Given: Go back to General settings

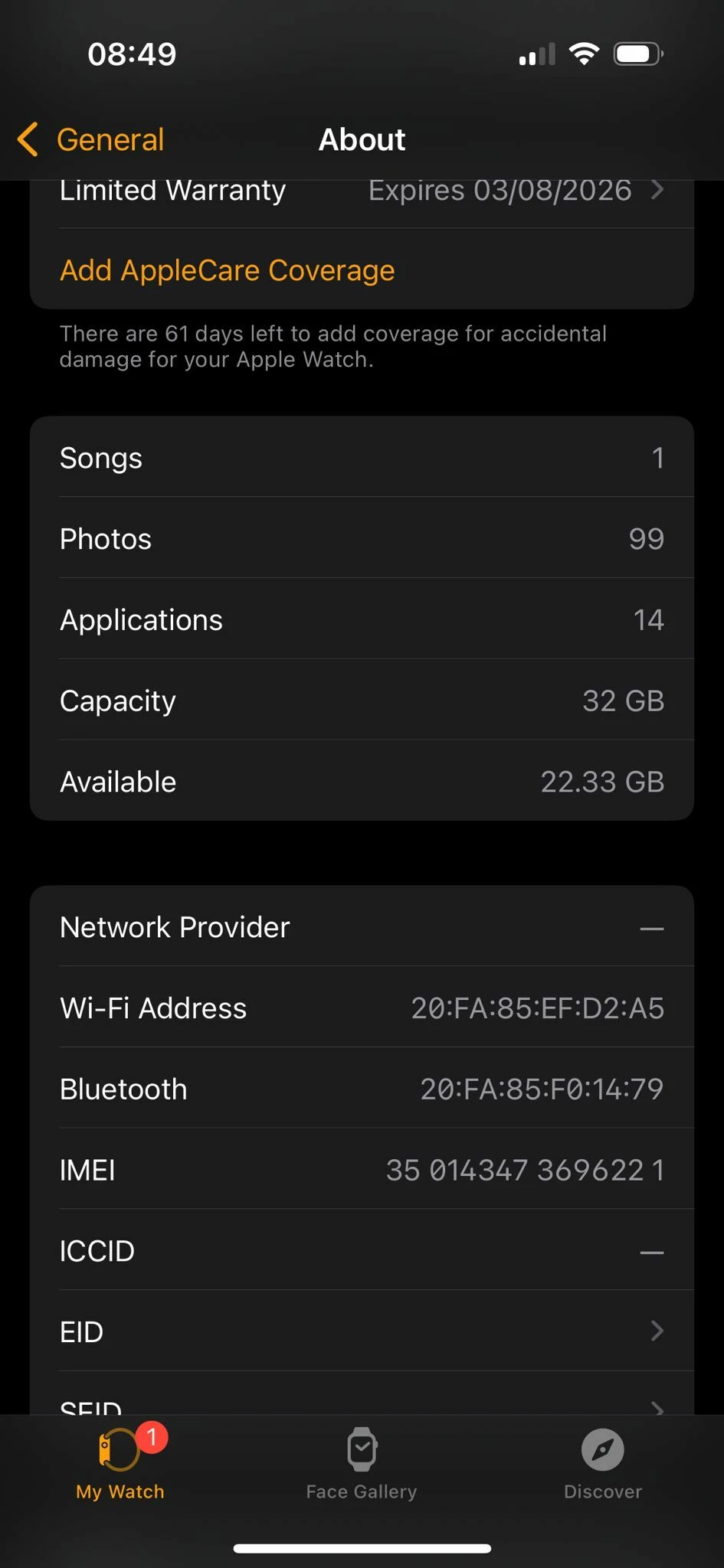Looking at the screenshot, I should tap(110, 140).
